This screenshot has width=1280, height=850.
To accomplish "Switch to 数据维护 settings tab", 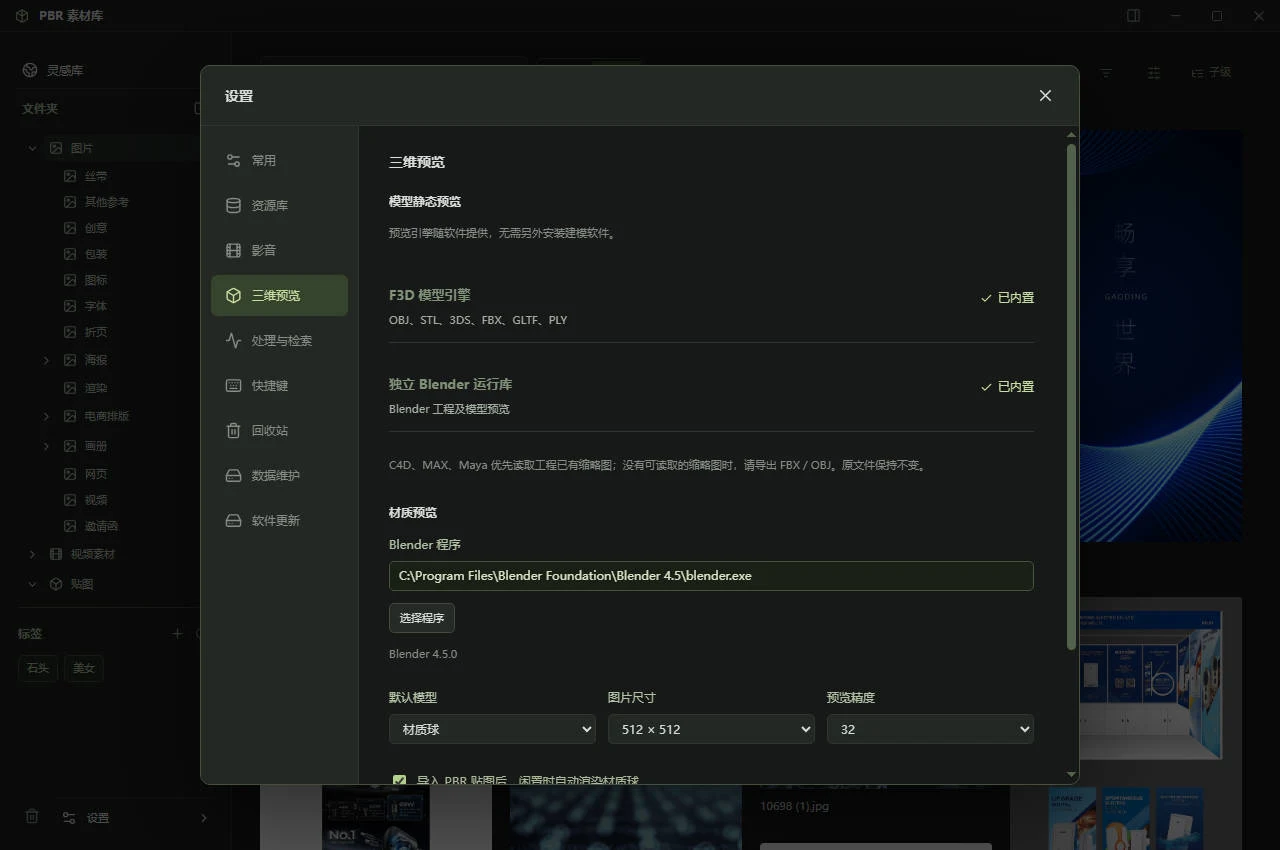I will 279,475.
